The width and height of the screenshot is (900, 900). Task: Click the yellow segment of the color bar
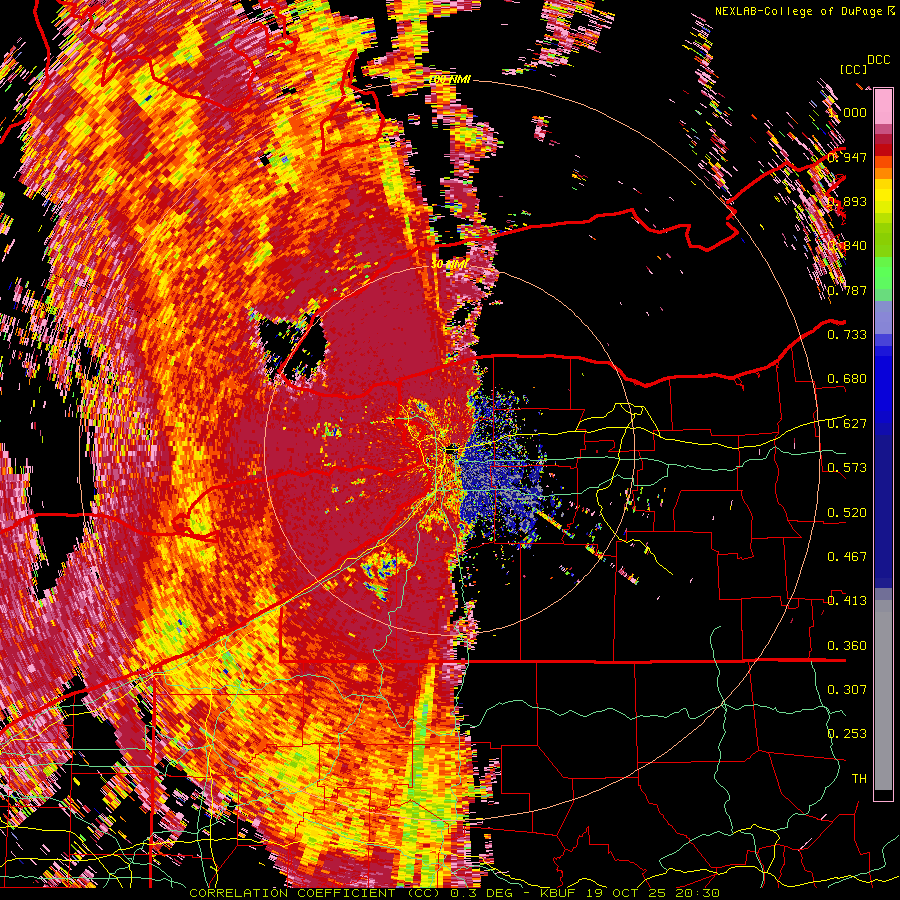tap(883, 196)
